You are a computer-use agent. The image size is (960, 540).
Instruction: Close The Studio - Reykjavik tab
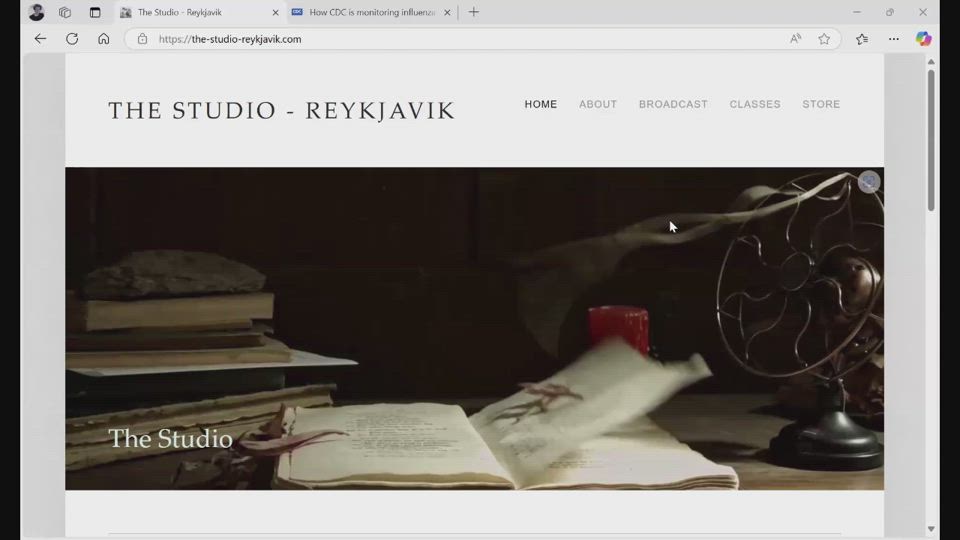pyautogui.click(x=276, y=12)
